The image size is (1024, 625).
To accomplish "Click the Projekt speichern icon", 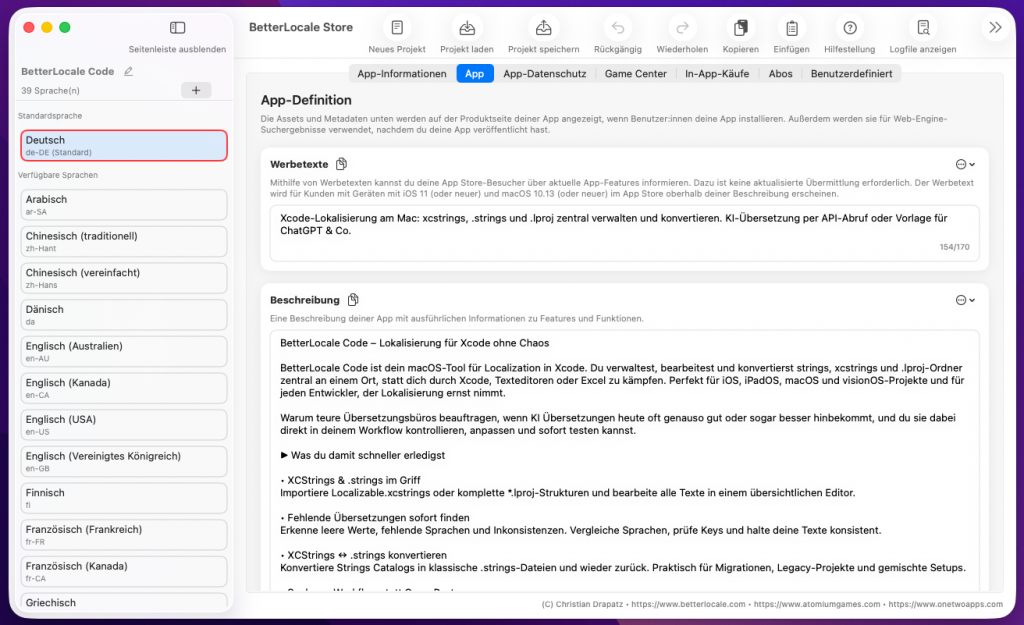I will (x=543, y=29).
